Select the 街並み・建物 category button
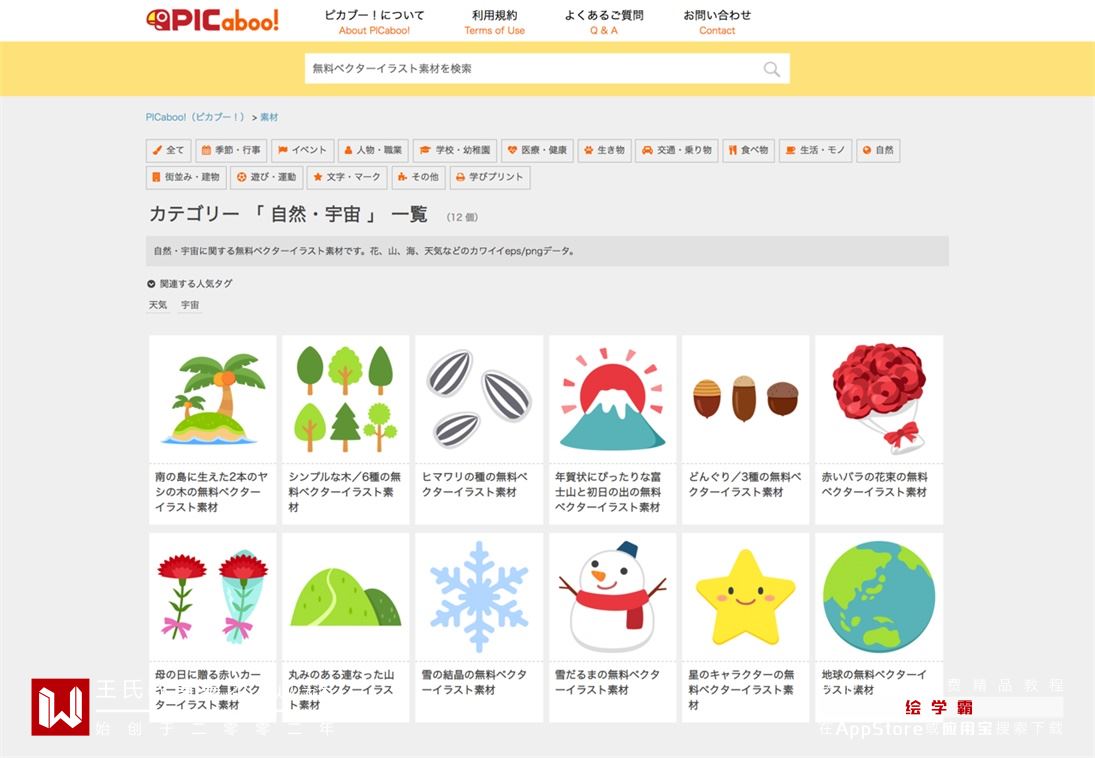Image resolution: width=1095 pixels, height=758 pixels. [x=186, y=177]
